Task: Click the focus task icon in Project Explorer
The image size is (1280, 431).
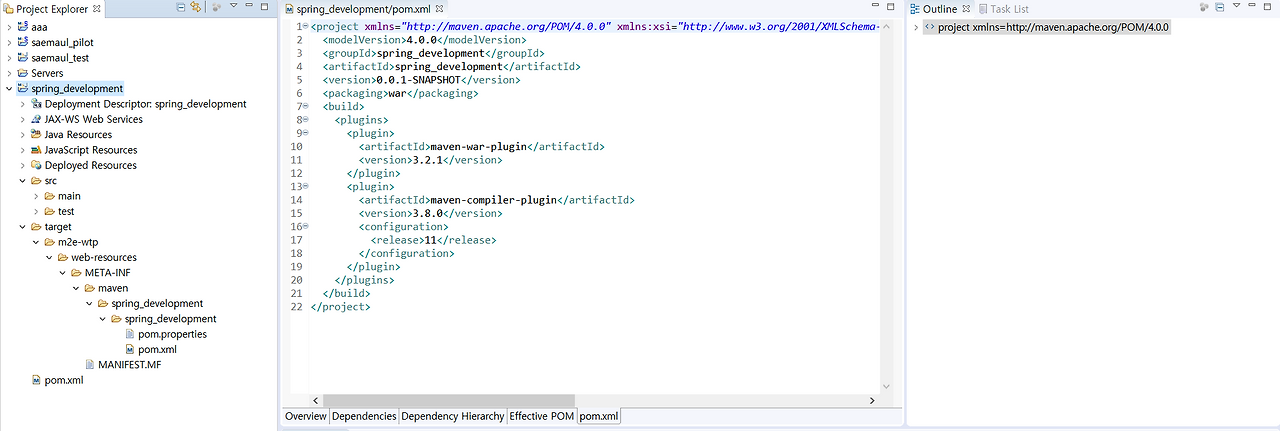Action: (x=216, y=7)
